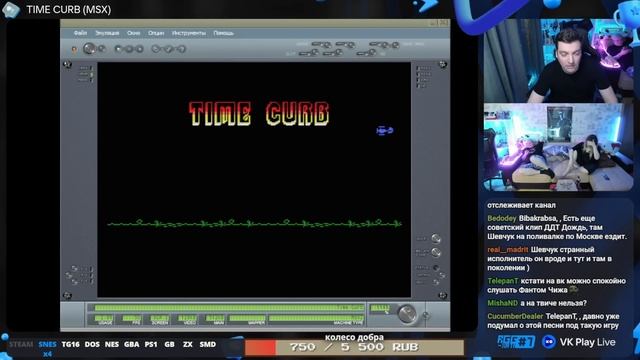Click the GBA platform label
This screenshot has width=640, height=360.
(131, 344)
